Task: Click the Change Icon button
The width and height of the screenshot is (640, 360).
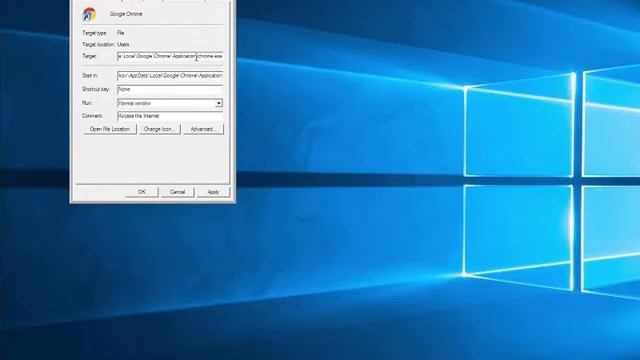Action: pyautogui.click(x=160, y=129)
